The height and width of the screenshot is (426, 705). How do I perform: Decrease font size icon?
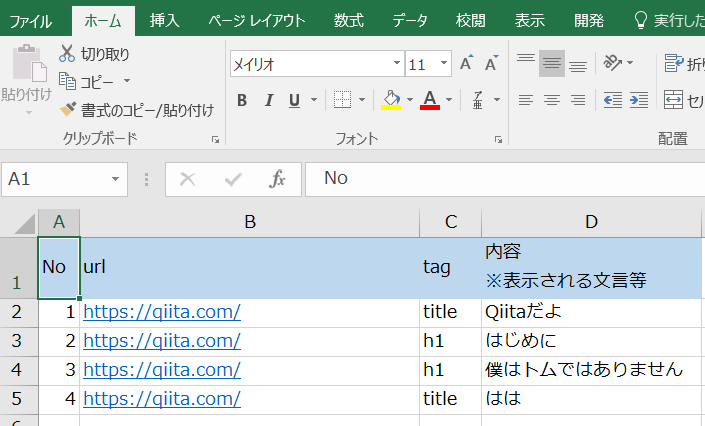(491, 63)
